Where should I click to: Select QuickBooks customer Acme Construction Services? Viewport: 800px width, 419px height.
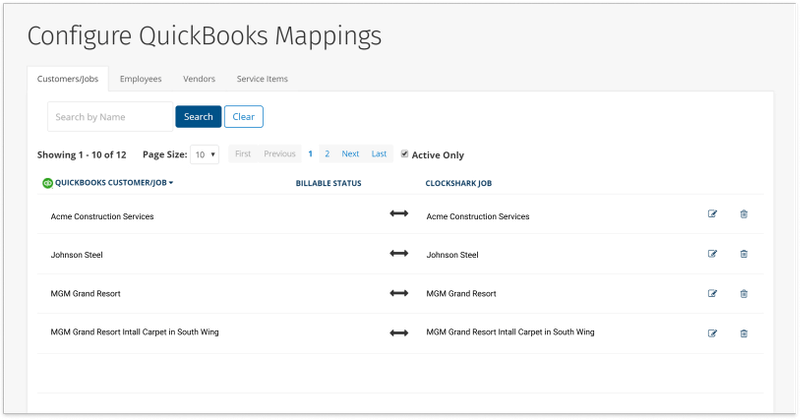pos(102,216)
